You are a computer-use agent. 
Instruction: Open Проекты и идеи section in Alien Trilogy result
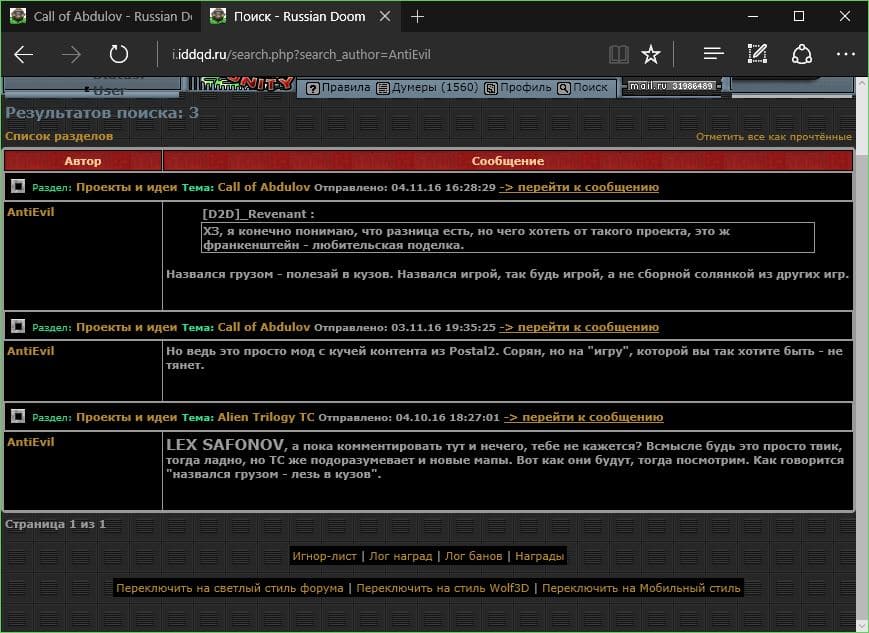point(126,417)
